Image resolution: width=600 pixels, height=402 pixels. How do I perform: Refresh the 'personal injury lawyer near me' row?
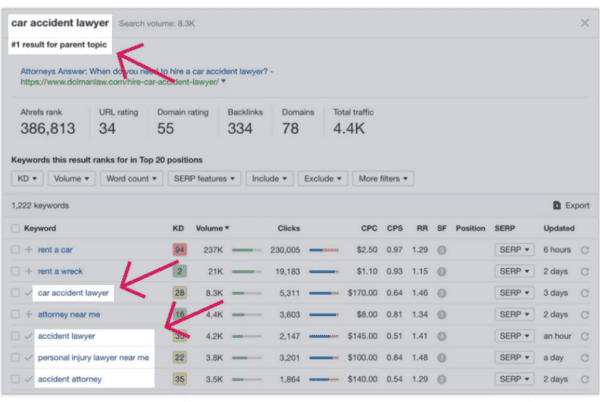tap(585, 358)
